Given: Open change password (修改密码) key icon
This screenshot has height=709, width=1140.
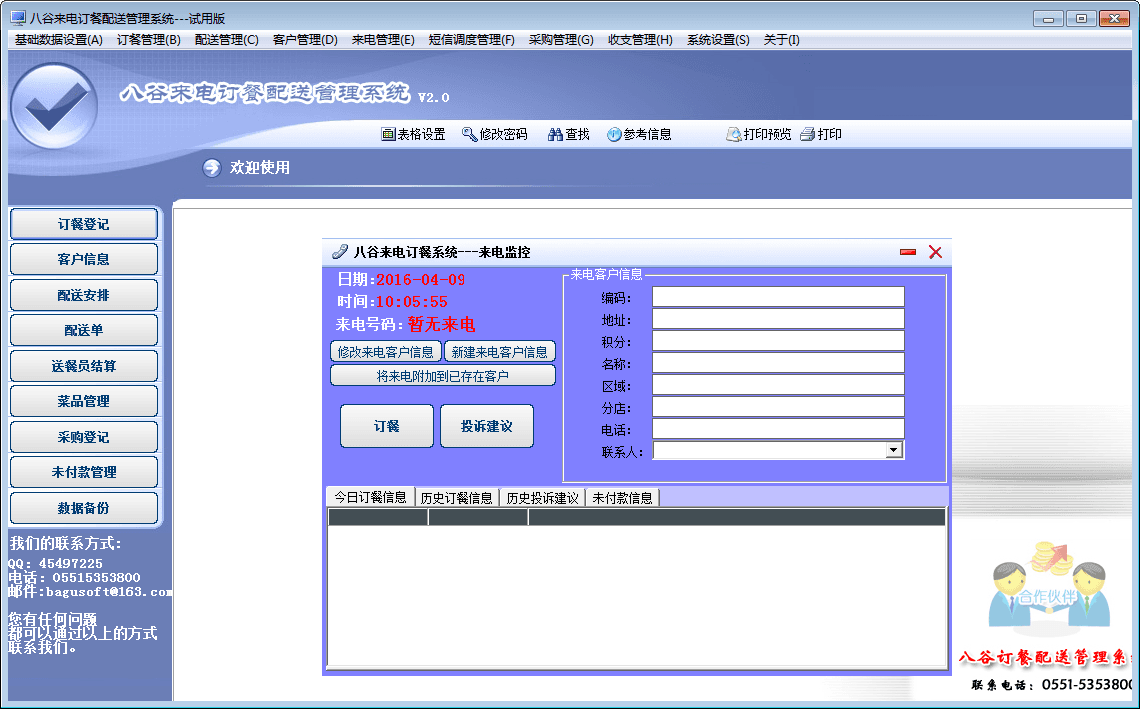Looking at the screenshot, I should (469, 134).
